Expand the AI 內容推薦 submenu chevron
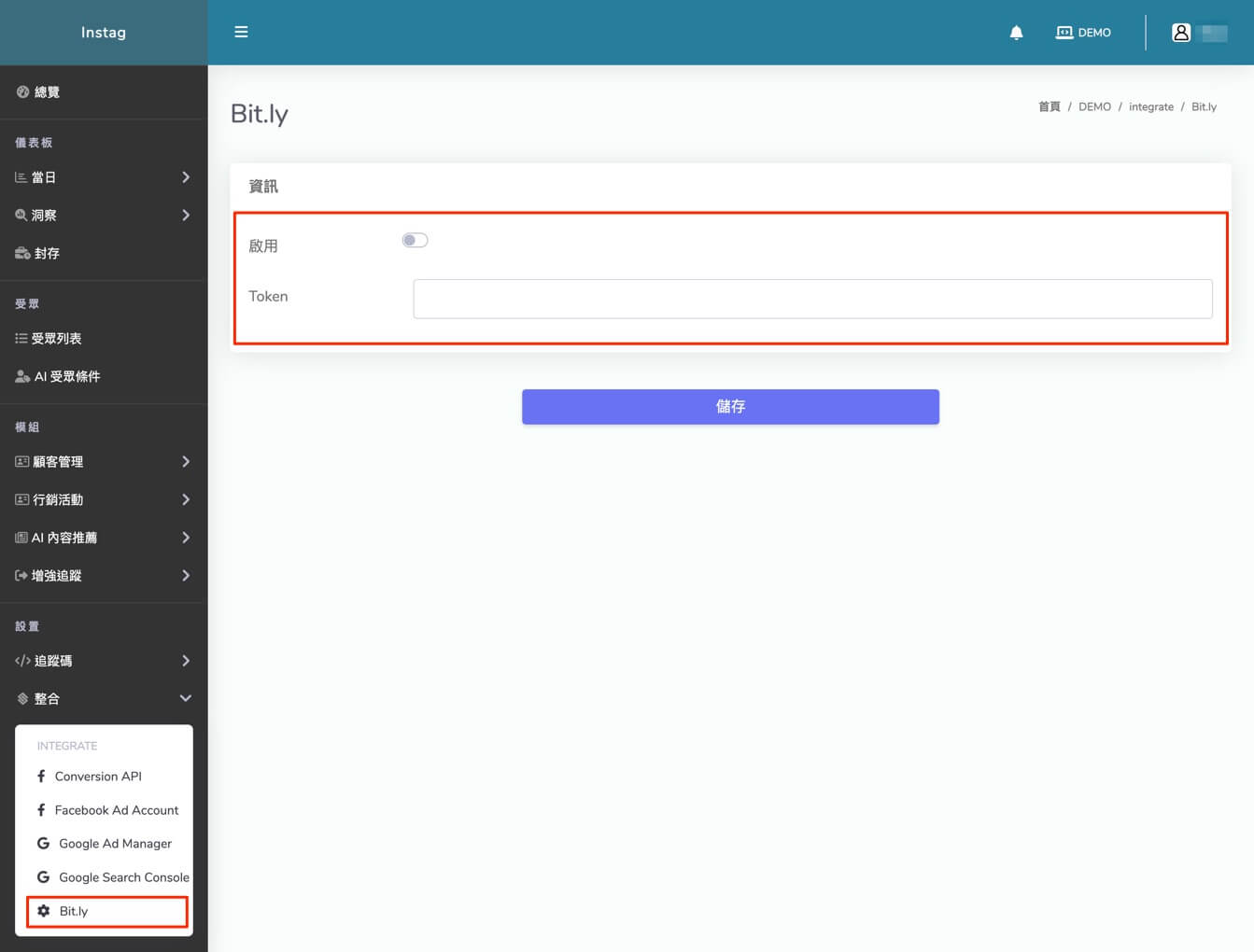This screenshot has width=1254, height=952. [x=186, y=538]
